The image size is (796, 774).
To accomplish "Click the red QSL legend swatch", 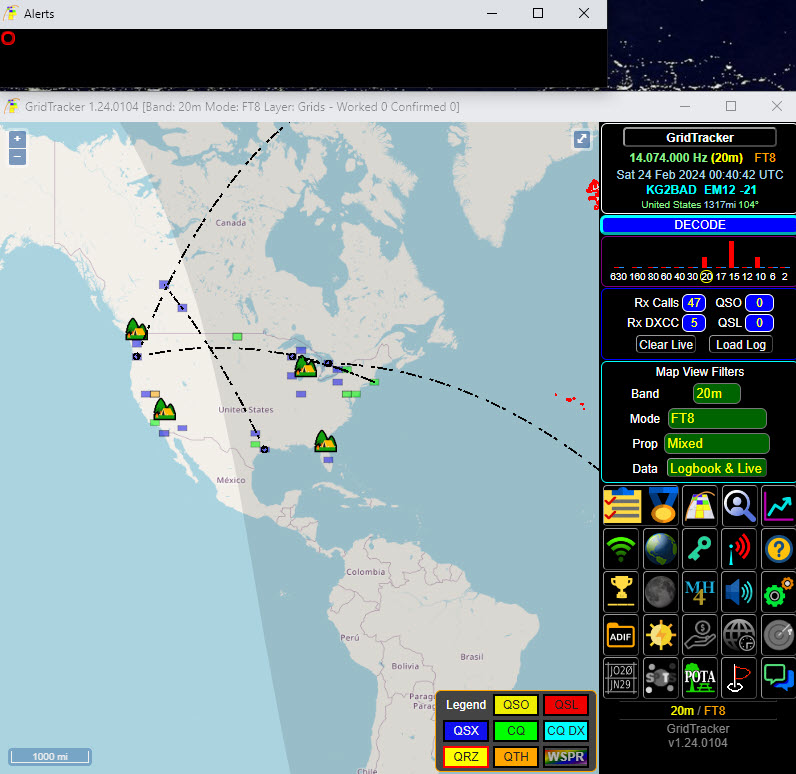I will coord(567,705).
